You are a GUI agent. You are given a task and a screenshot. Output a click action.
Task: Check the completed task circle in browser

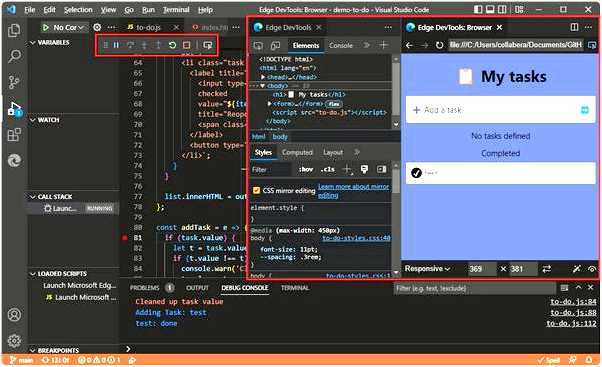pyautogui.click(x=416, y=173)
